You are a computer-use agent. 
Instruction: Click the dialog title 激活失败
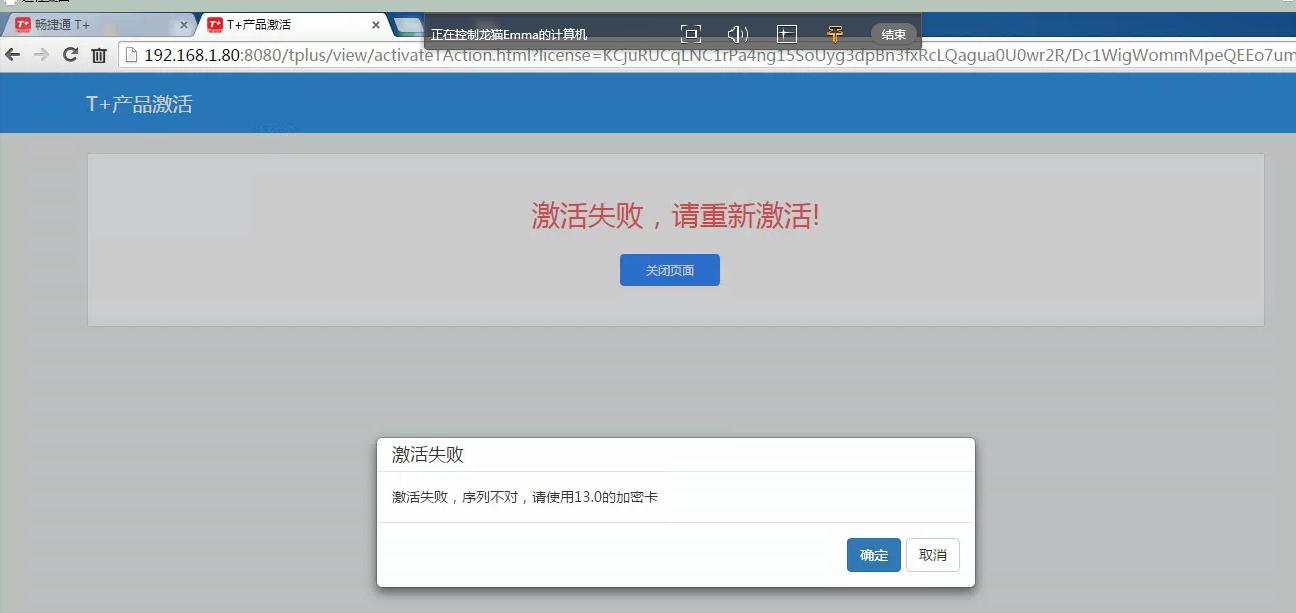tap(428, 455)
